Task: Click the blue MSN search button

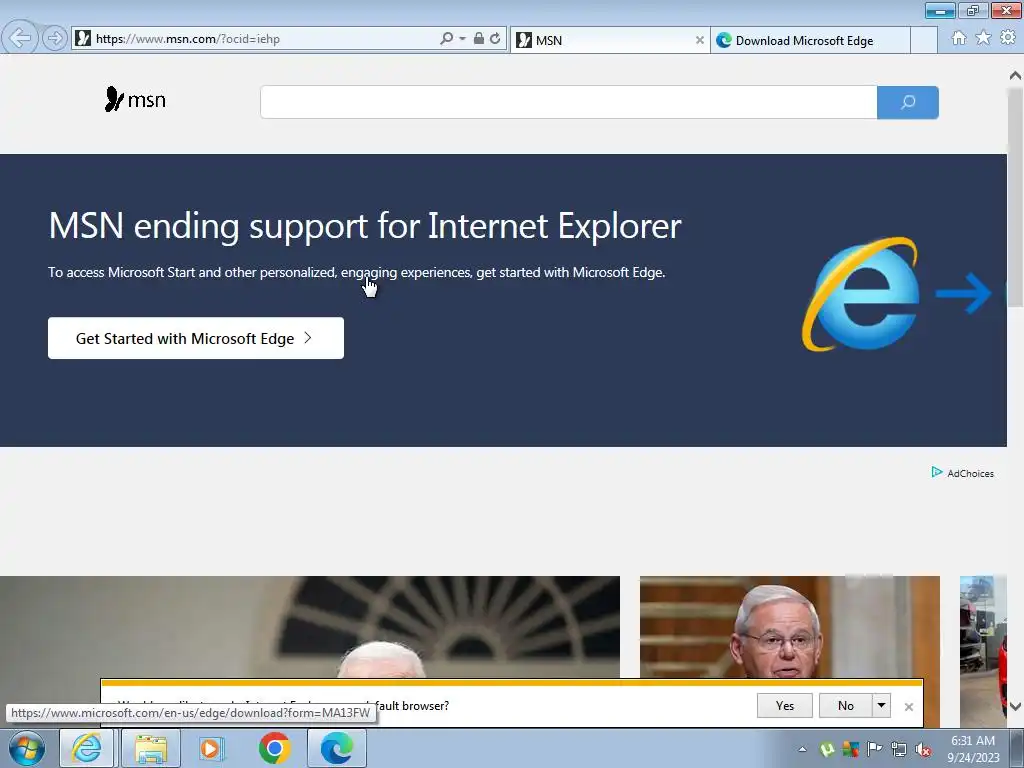Action: 908,102
